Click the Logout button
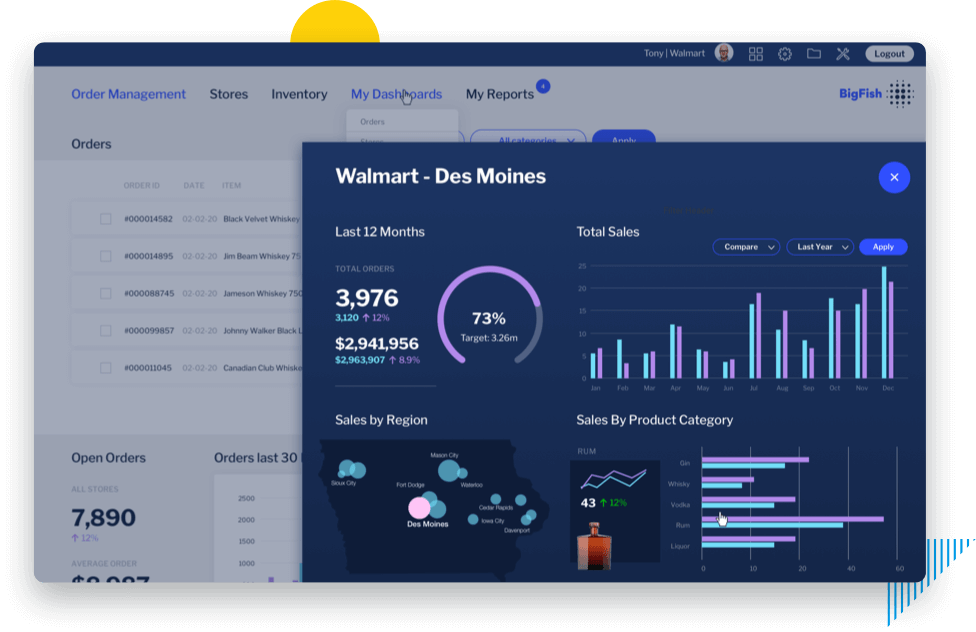Viewport: 976px width, 632px height. [x=889, y=54]
